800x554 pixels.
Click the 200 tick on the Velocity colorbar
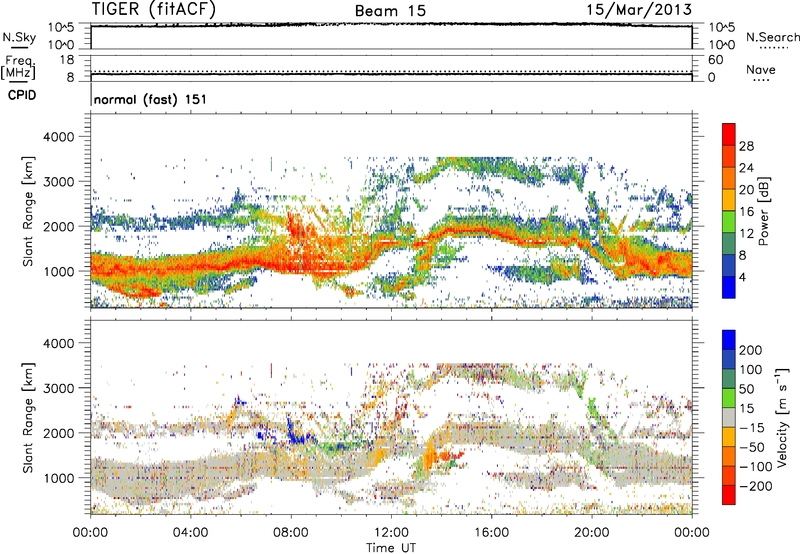point(751,350)
